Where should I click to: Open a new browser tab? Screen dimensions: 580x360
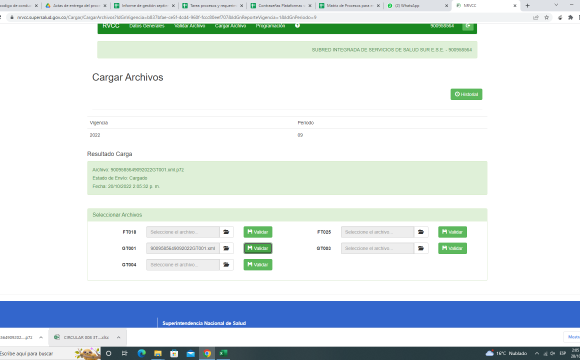pos(527,6)
